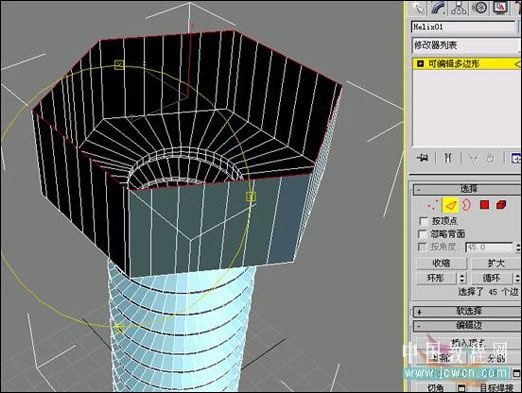Select Edge sub-object level icon
This screenshot has width=522, height=393.
click(450, 205)
